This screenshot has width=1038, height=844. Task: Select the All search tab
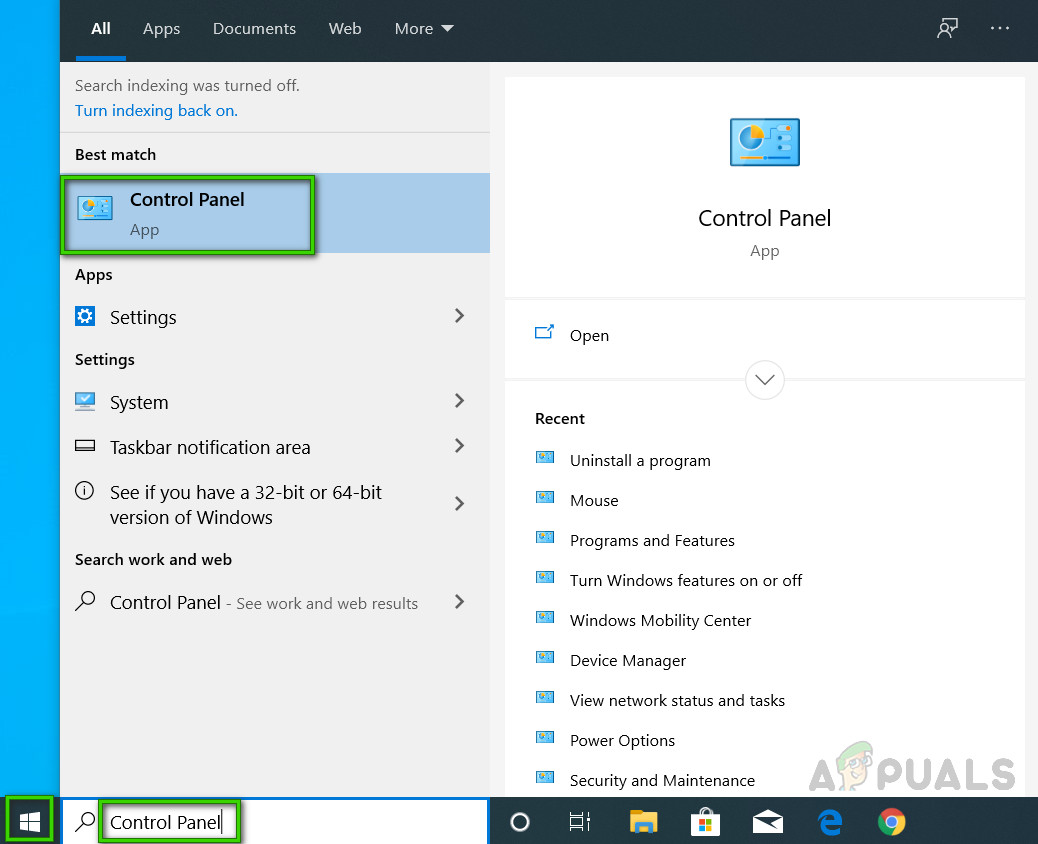point(101,28)
